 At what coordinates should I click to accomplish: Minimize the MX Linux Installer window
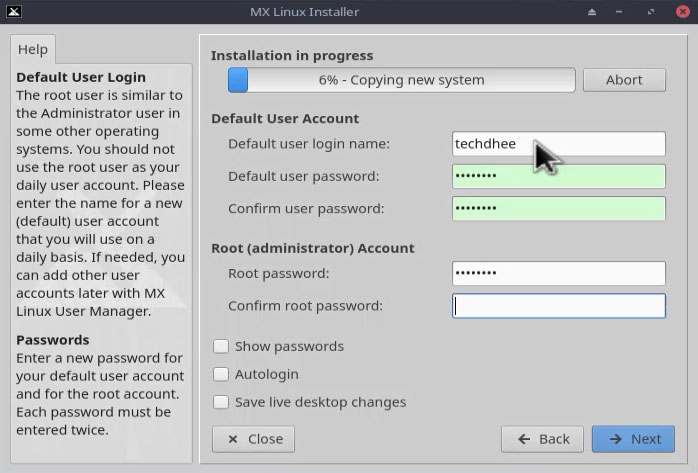[x=619, y=12]
